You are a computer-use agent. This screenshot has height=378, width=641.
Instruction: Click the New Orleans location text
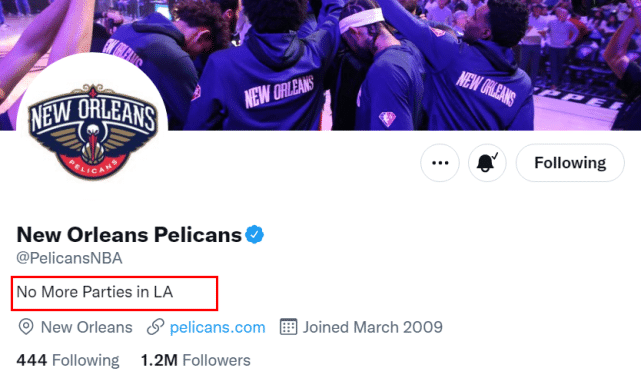coord(87,327)
